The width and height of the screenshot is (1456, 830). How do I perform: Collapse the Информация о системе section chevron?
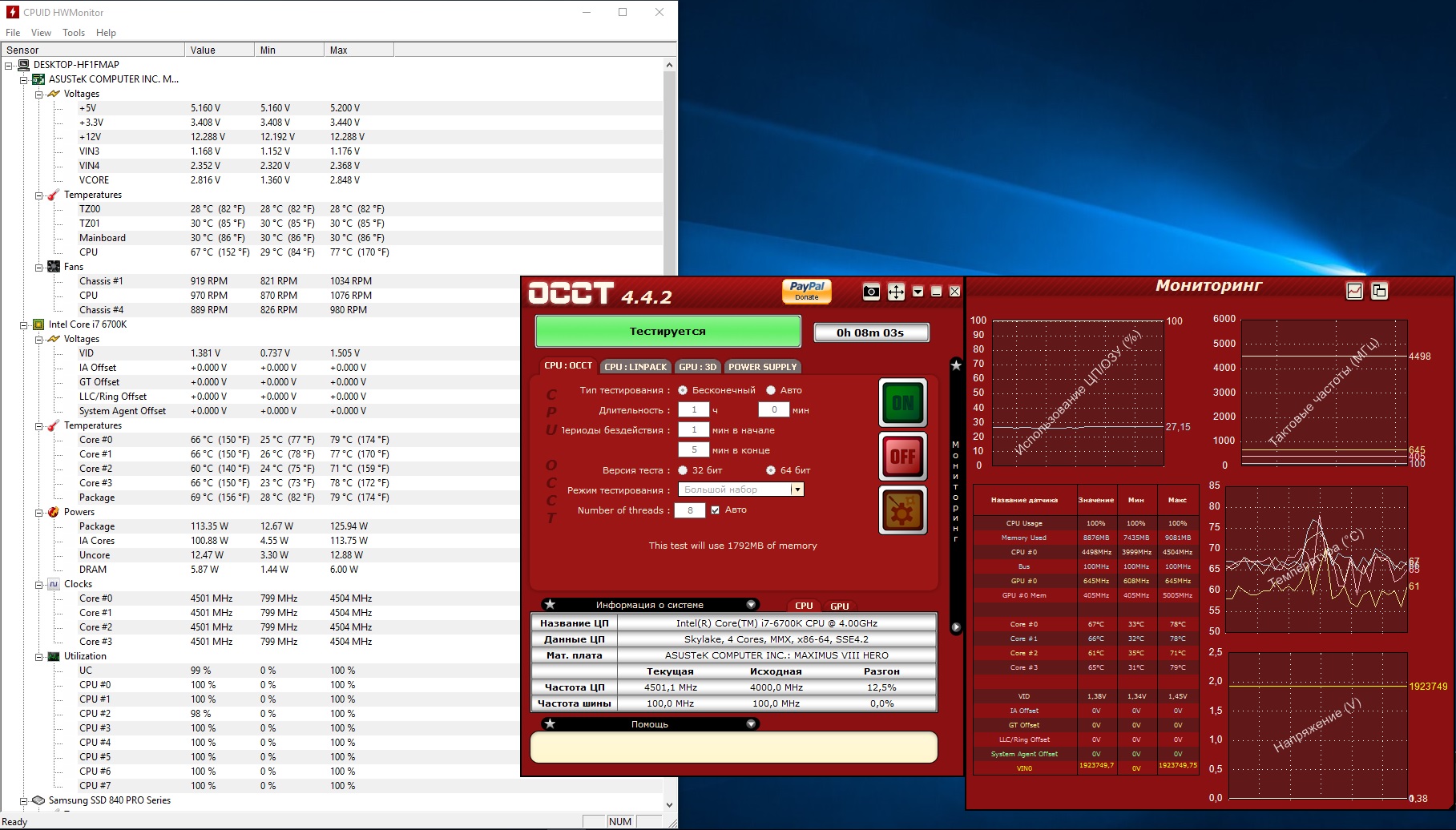pyautogui.click(x=751, y=605)
